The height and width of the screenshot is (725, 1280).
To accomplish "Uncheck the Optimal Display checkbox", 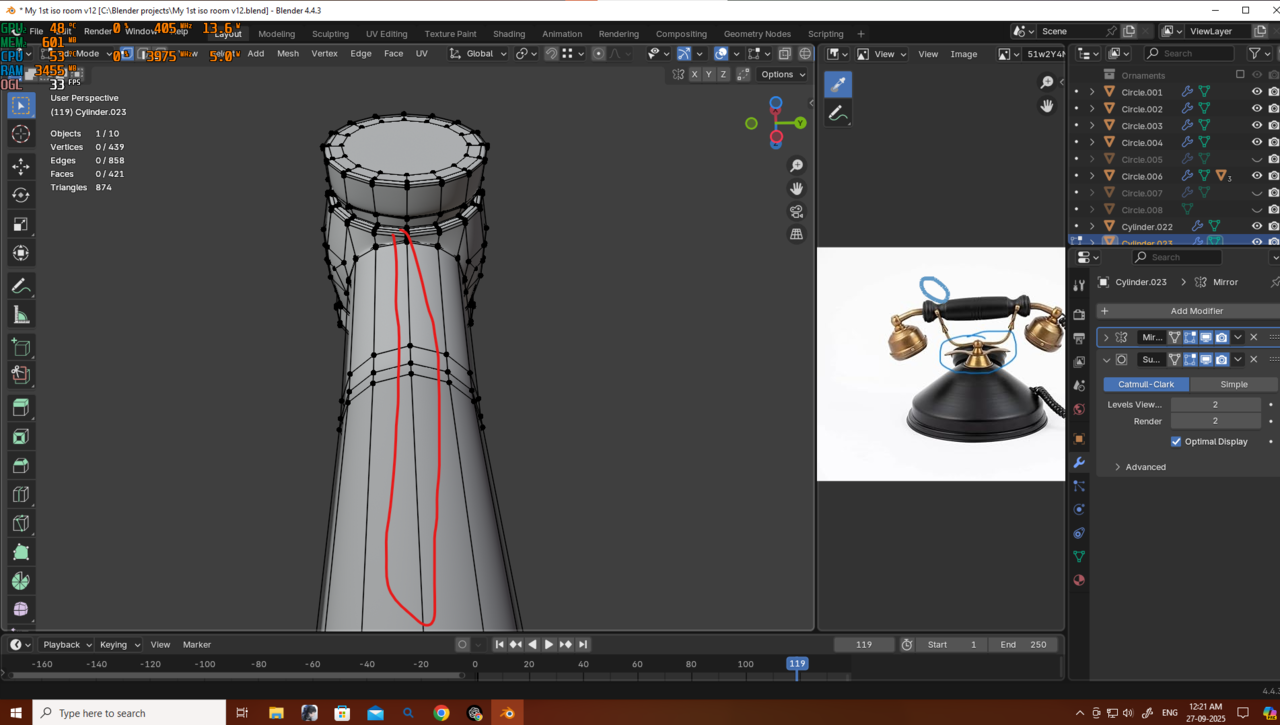I will [x=1176, y=441].
